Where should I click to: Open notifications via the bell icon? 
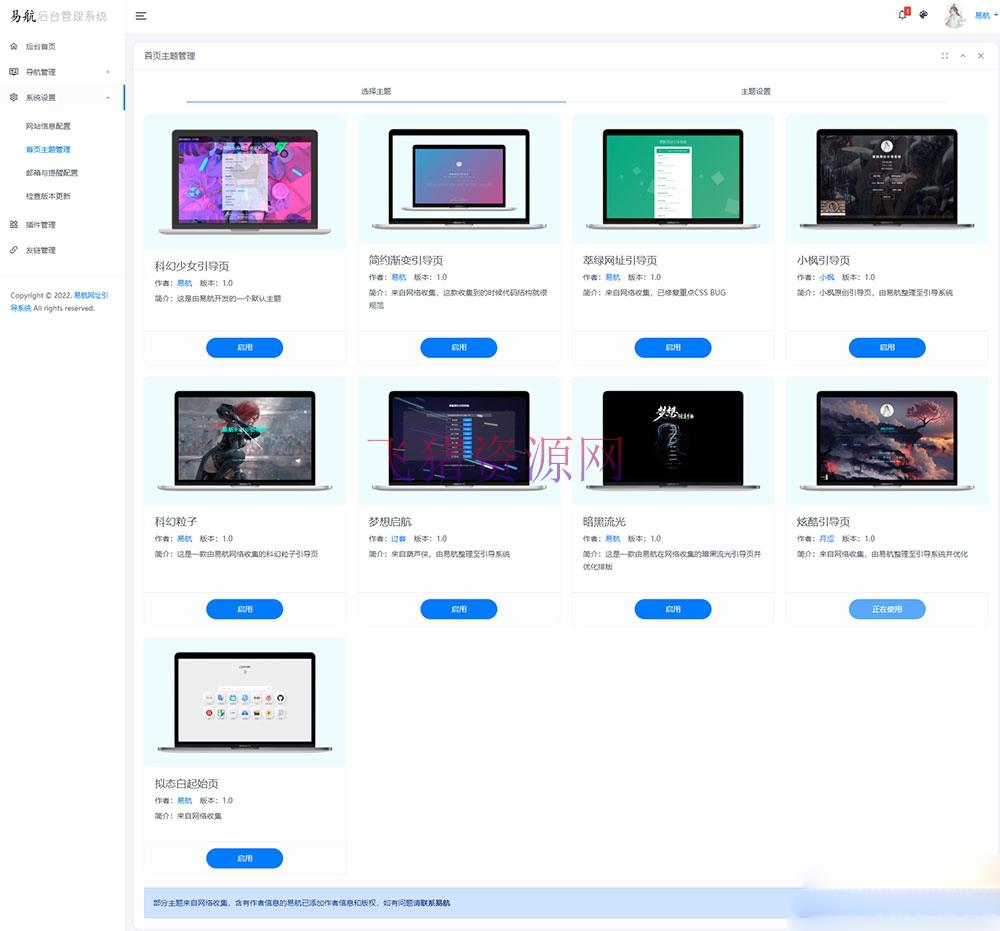(901, 16)
